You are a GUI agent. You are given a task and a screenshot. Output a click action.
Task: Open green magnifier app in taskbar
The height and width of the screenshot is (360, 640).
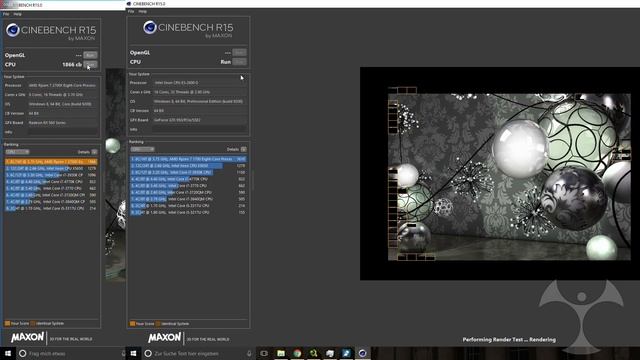(x=313, y=353)
